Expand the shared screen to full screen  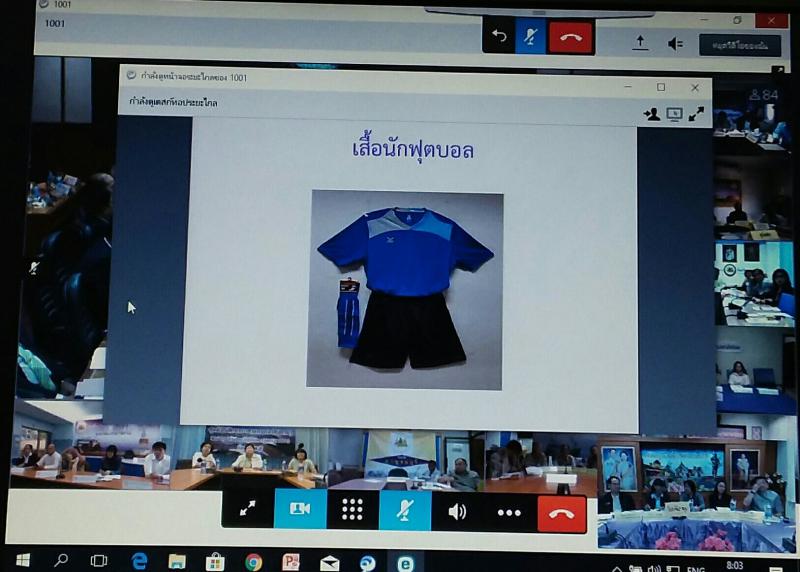tap(696, 114)
